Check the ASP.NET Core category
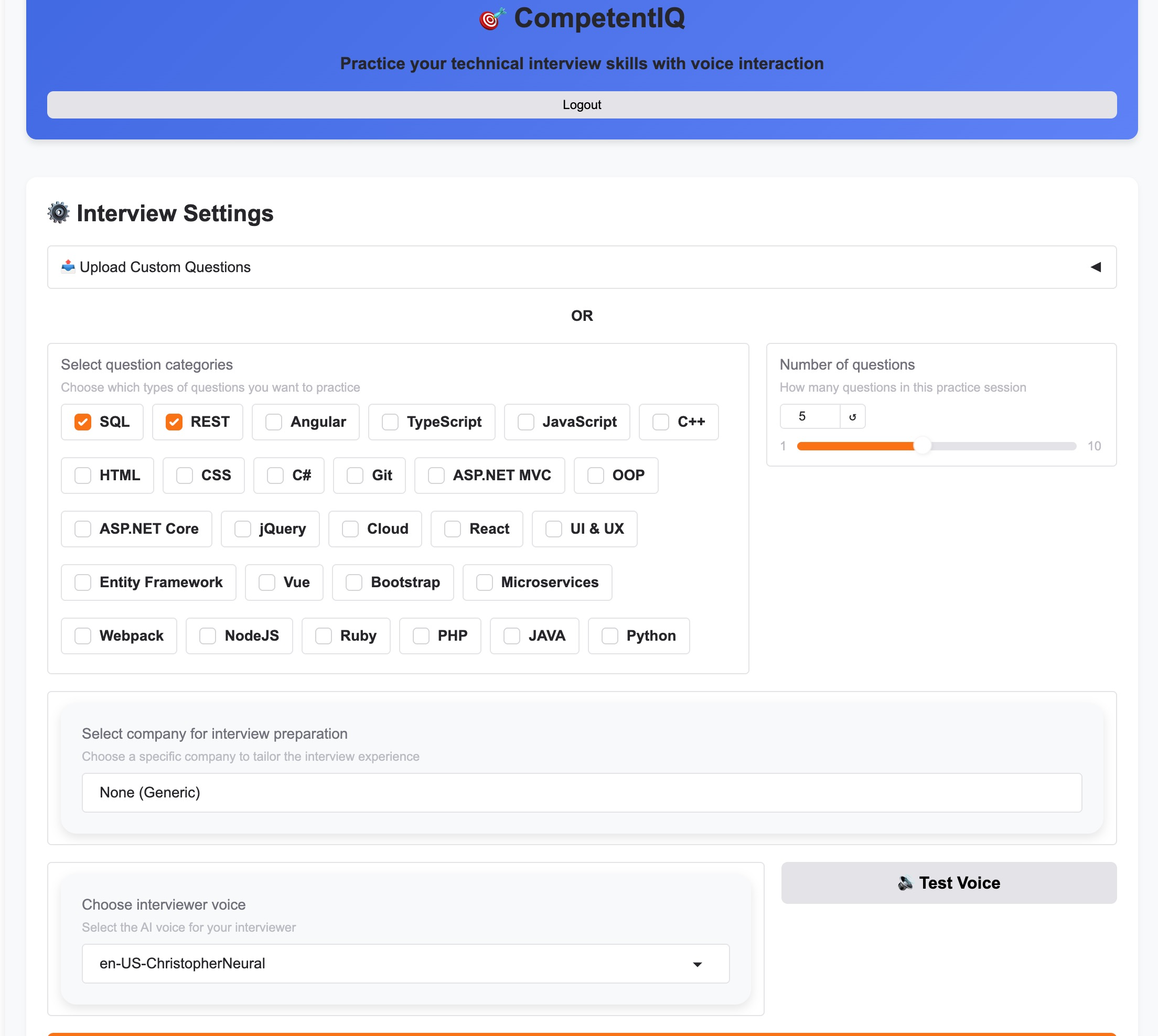1158x1036 pixels. click(x=83, y=529)
